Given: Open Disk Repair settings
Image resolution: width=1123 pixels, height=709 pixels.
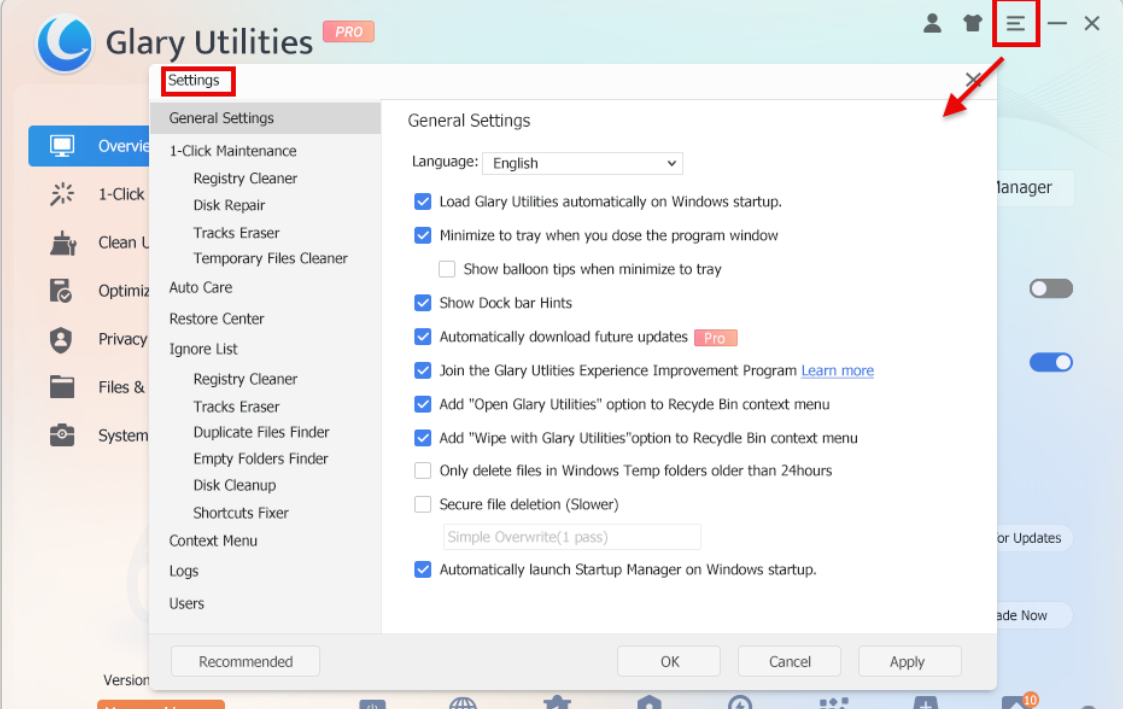Looking at the screenshot, I should point(229,206).
